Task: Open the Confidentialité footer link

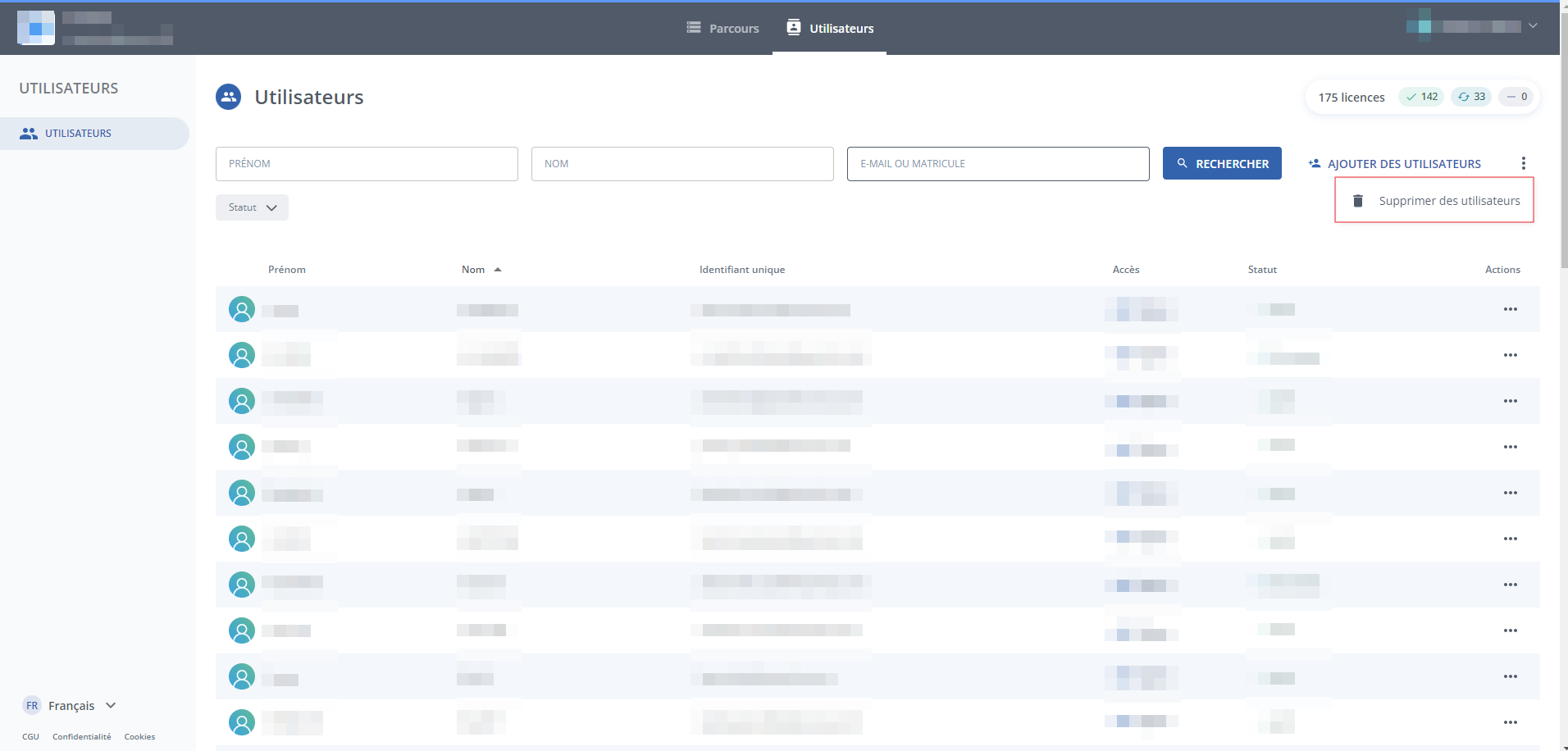Action: point(81,737)
